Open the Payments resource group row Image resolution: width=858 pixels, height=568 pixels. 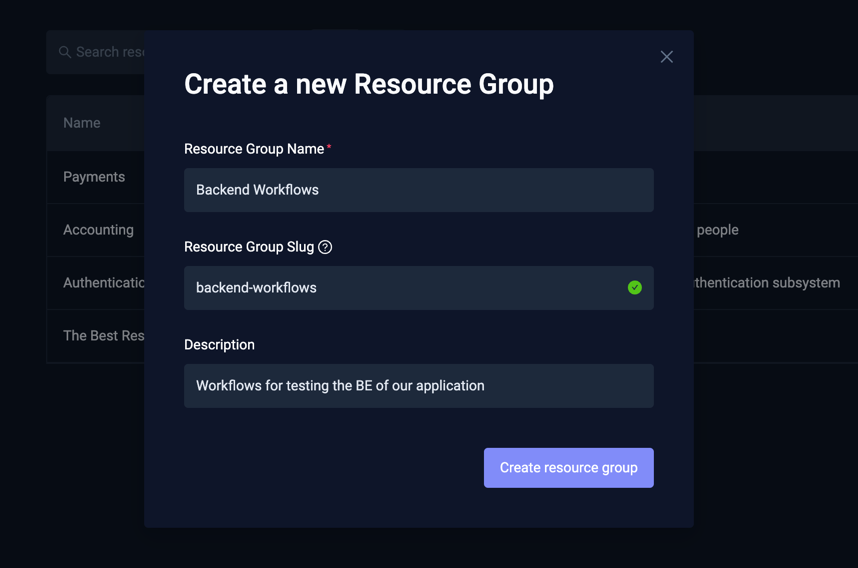coord(94,177)
